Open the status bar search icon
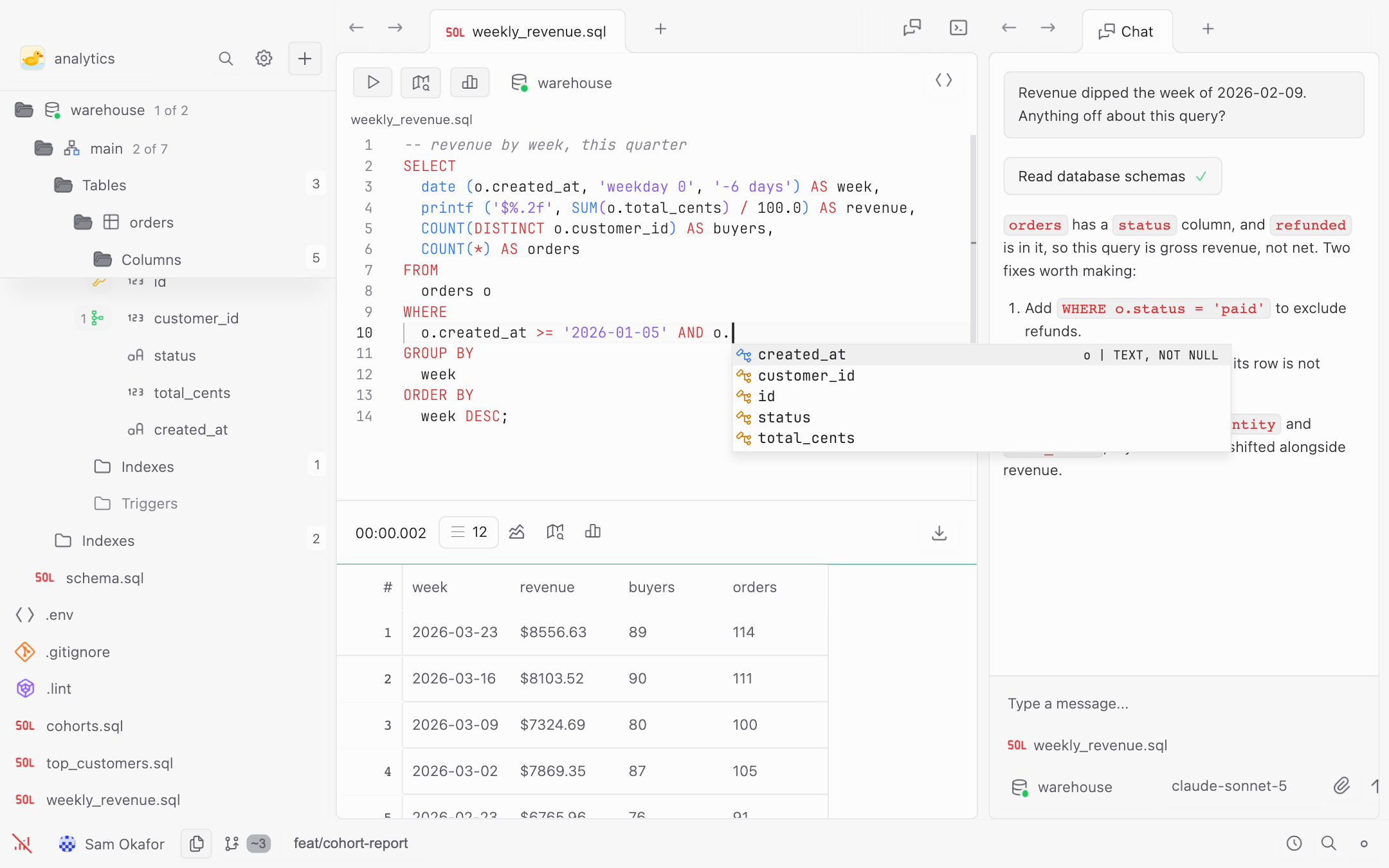Screen dimensions: 1389x868 pyautogui.click(x=1329, y=843)
